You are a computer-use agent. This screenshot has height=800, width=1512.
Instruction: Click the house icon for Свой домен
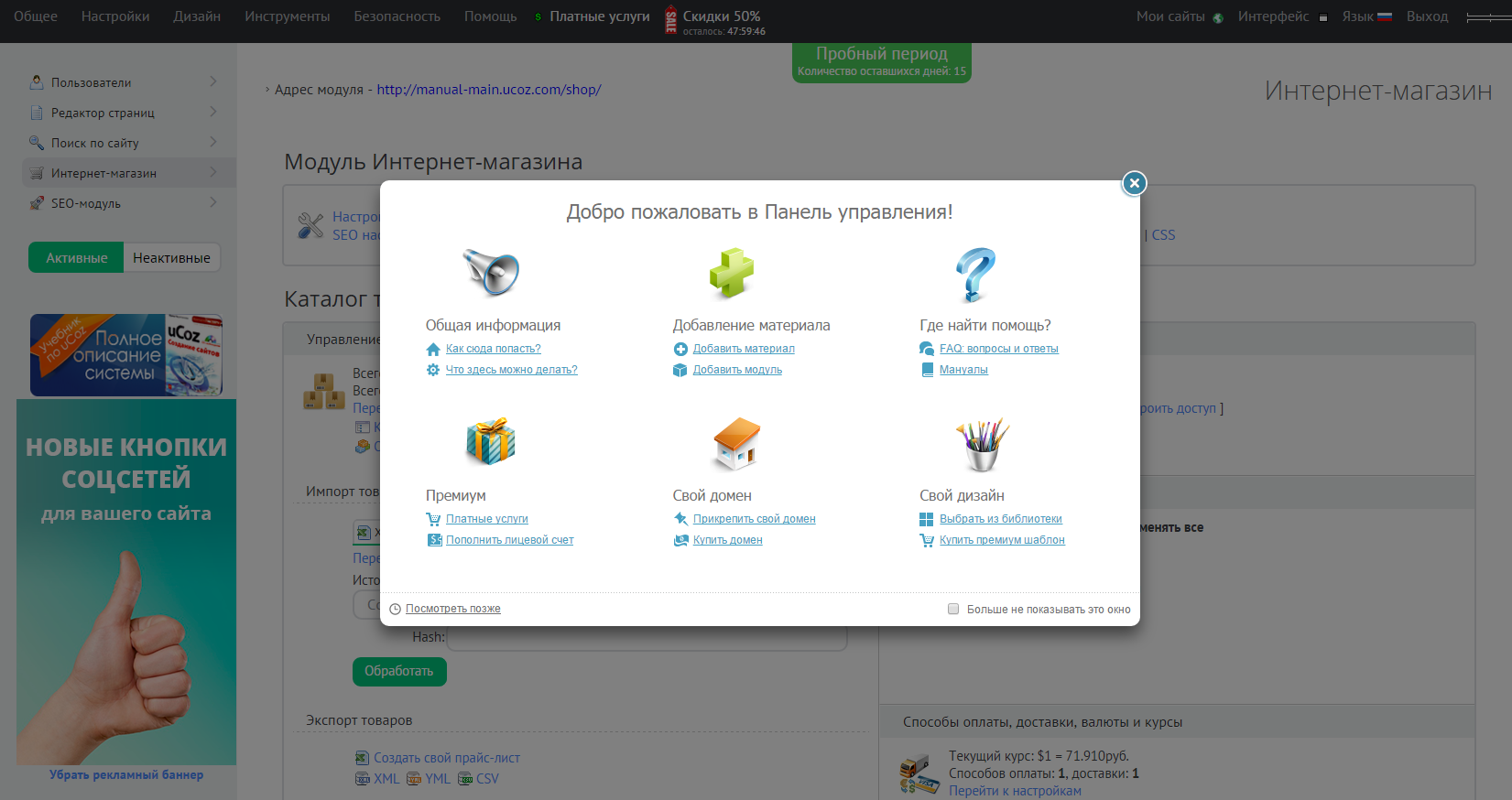coord(736,443)
